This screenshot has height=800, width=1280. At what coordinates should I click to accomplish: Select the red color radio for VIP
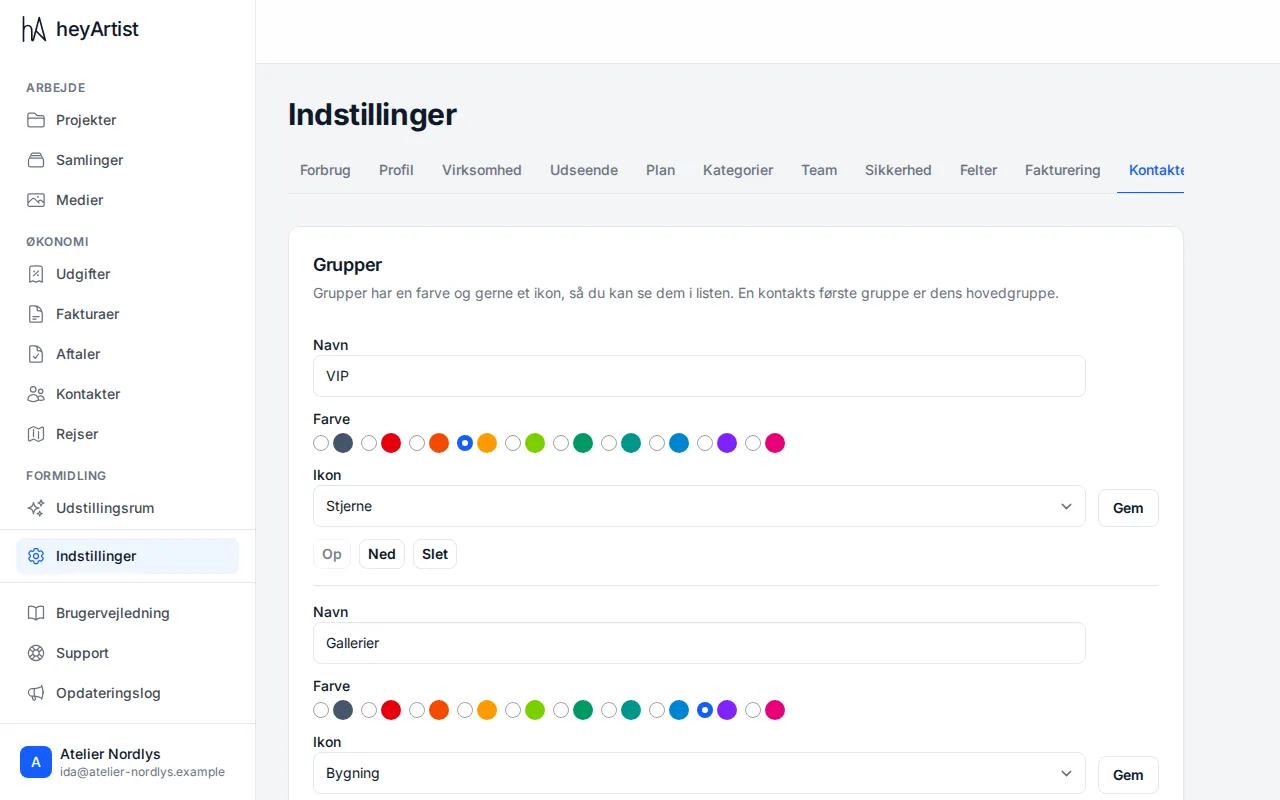[x=369, y=443]
